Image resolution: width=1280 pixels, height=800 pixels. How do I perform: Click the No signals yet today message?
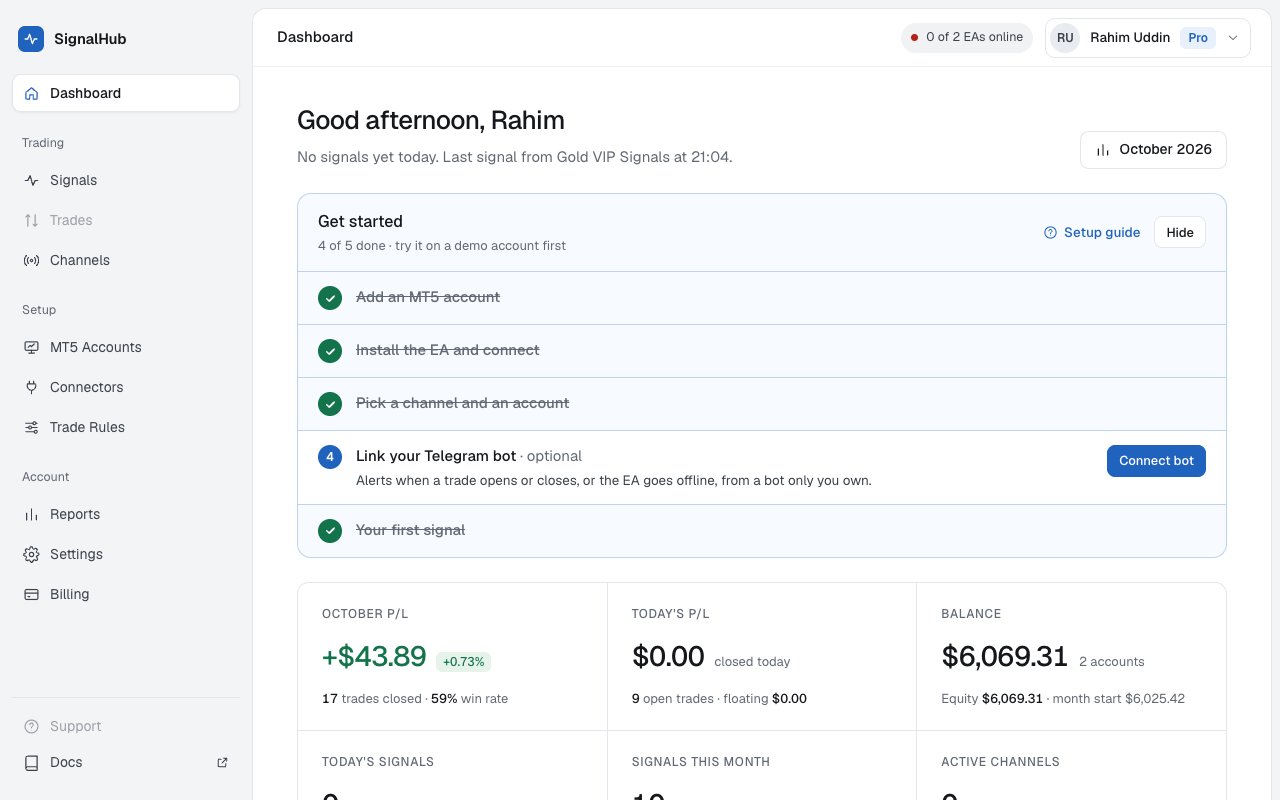[x=515, y=157]
